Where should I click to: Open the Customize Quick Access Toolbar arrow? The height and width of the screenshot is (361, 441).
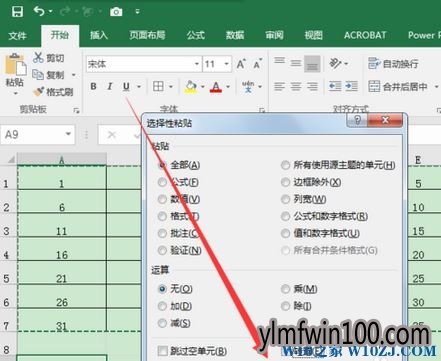(137, 12)
